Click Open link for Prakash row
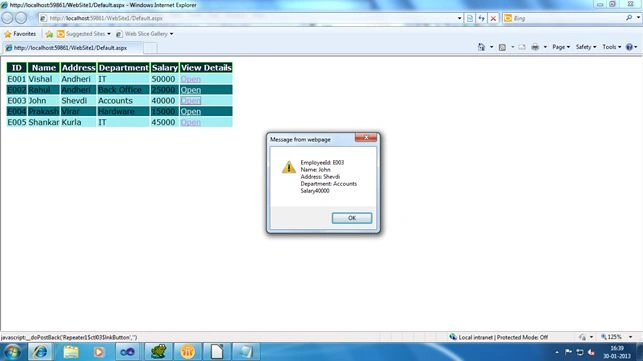Screen dimensions: 643x361 [x=191, y=112]
